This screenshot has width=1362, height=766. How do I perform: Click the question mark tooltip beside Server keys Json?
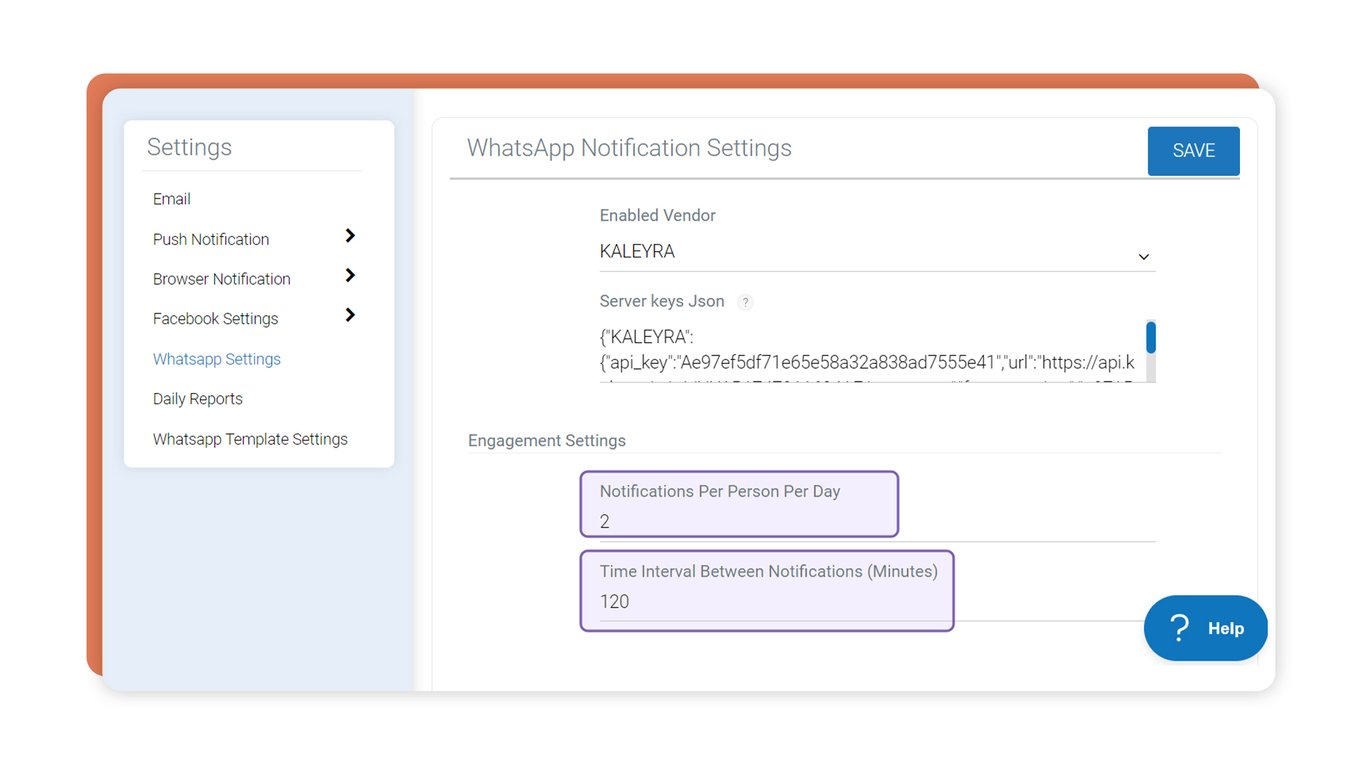pos(745,301)
